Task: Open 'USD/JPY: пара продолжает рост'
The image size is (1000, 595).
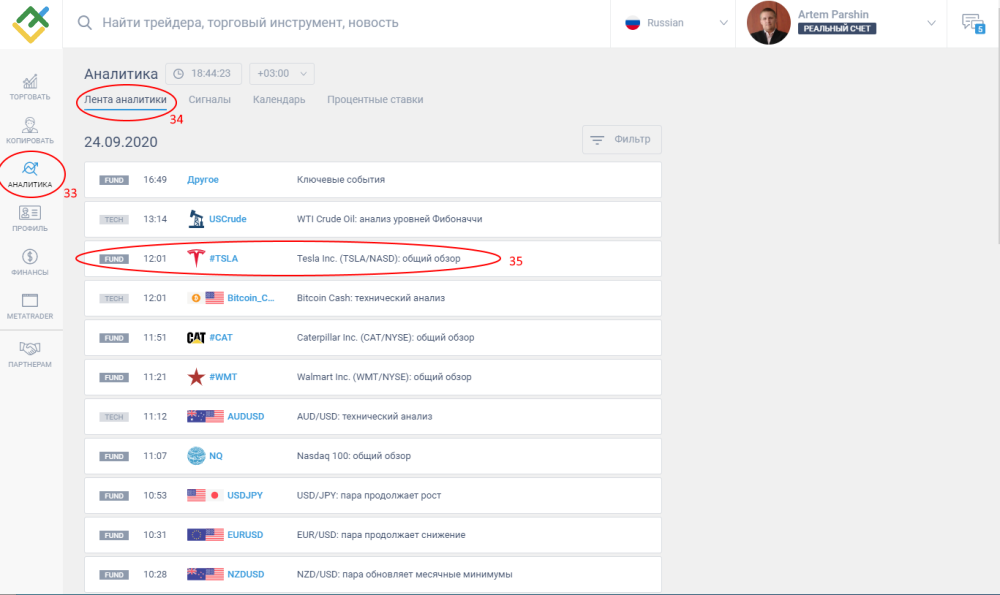Action: tap(369, 496)
